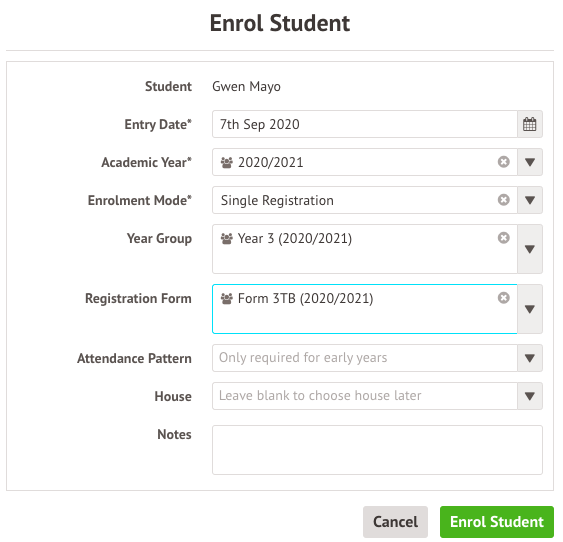Click the House field placeholder text
Screen dimensions: 563x542
coord(320,396)
